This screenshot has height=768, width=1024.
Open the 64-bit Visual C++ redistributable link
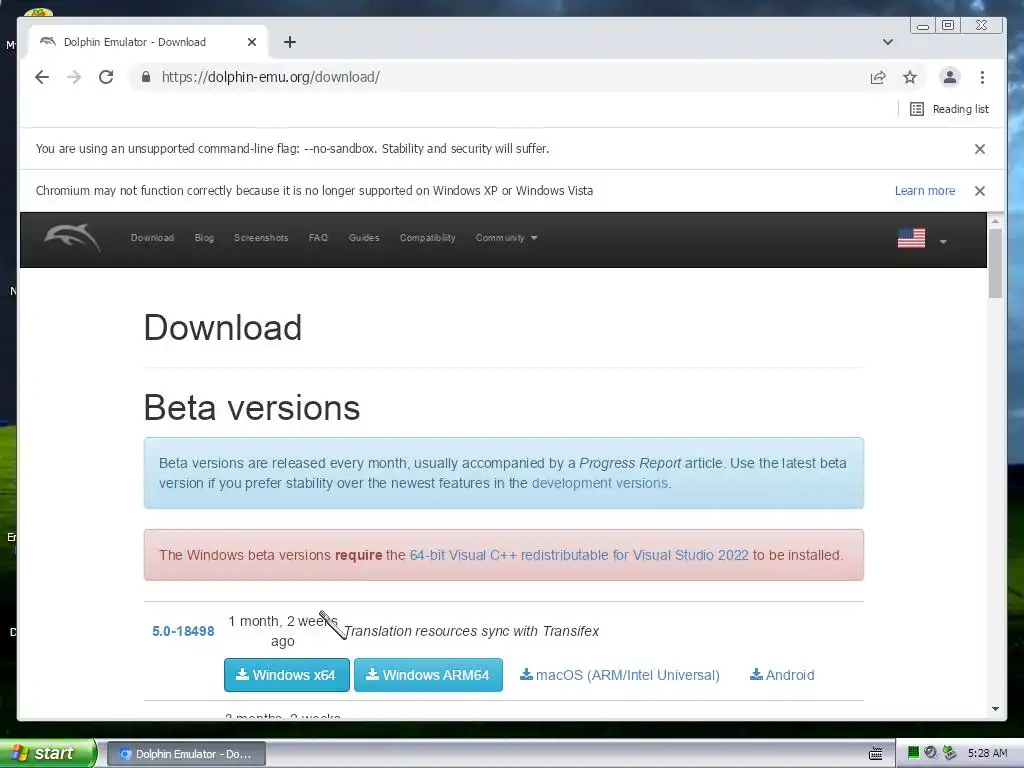(579, 555)
